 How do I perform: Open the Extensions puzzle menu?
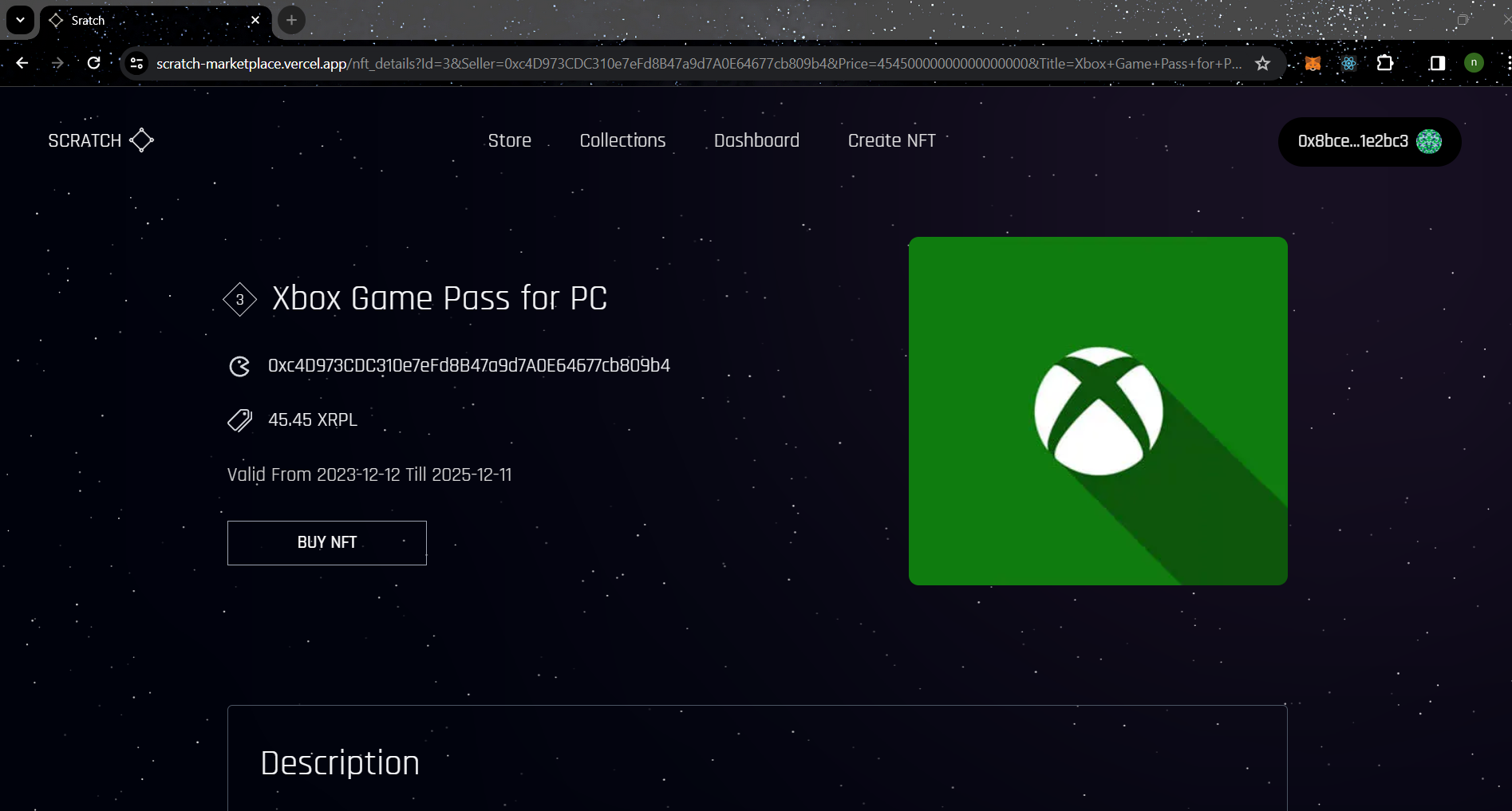tap(1385, 63)
